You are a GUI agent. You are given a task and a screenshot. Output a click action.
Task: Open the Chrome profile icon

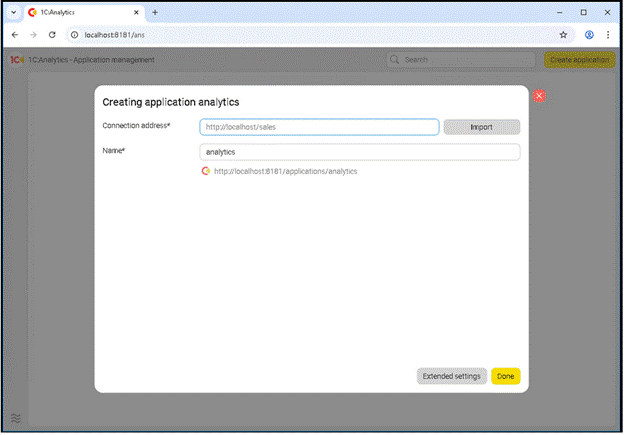589,34
